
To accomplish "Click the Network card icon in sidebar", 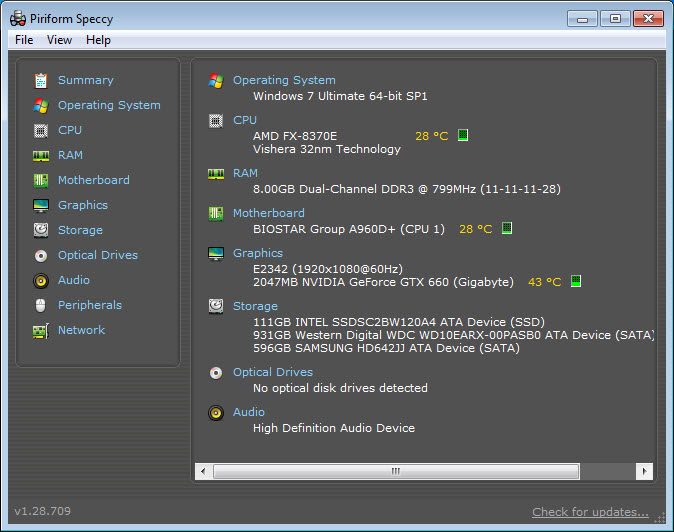I will coord(41,331).
